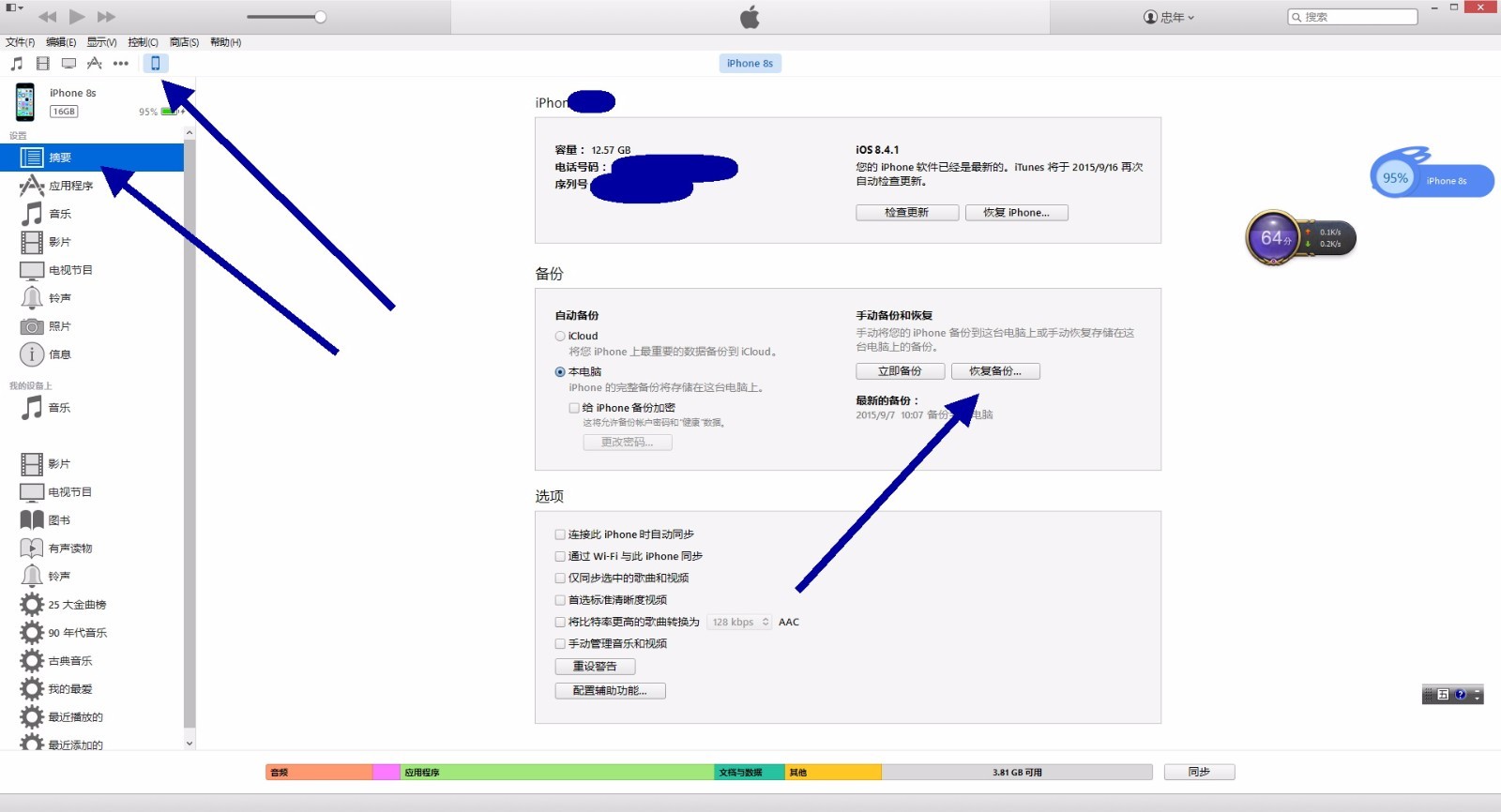The image size is (1501, 812).
Task: Open the Apps library icon in toolbar
Action: (x=95, y=64)
